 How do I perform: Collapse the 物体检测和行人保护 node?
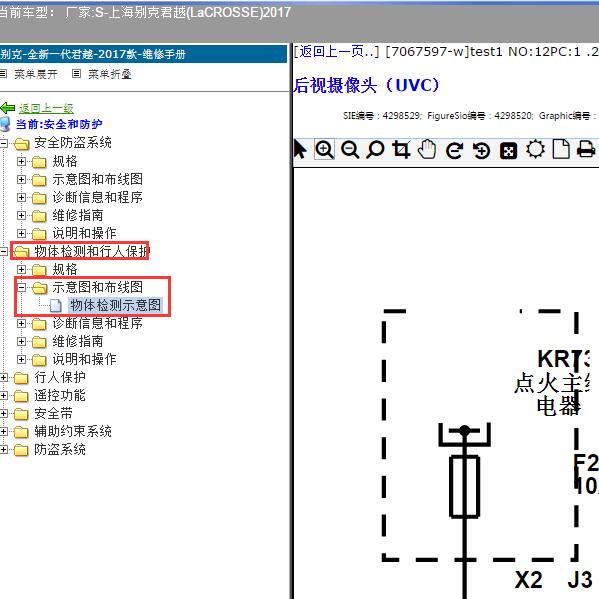pos(3,251)
